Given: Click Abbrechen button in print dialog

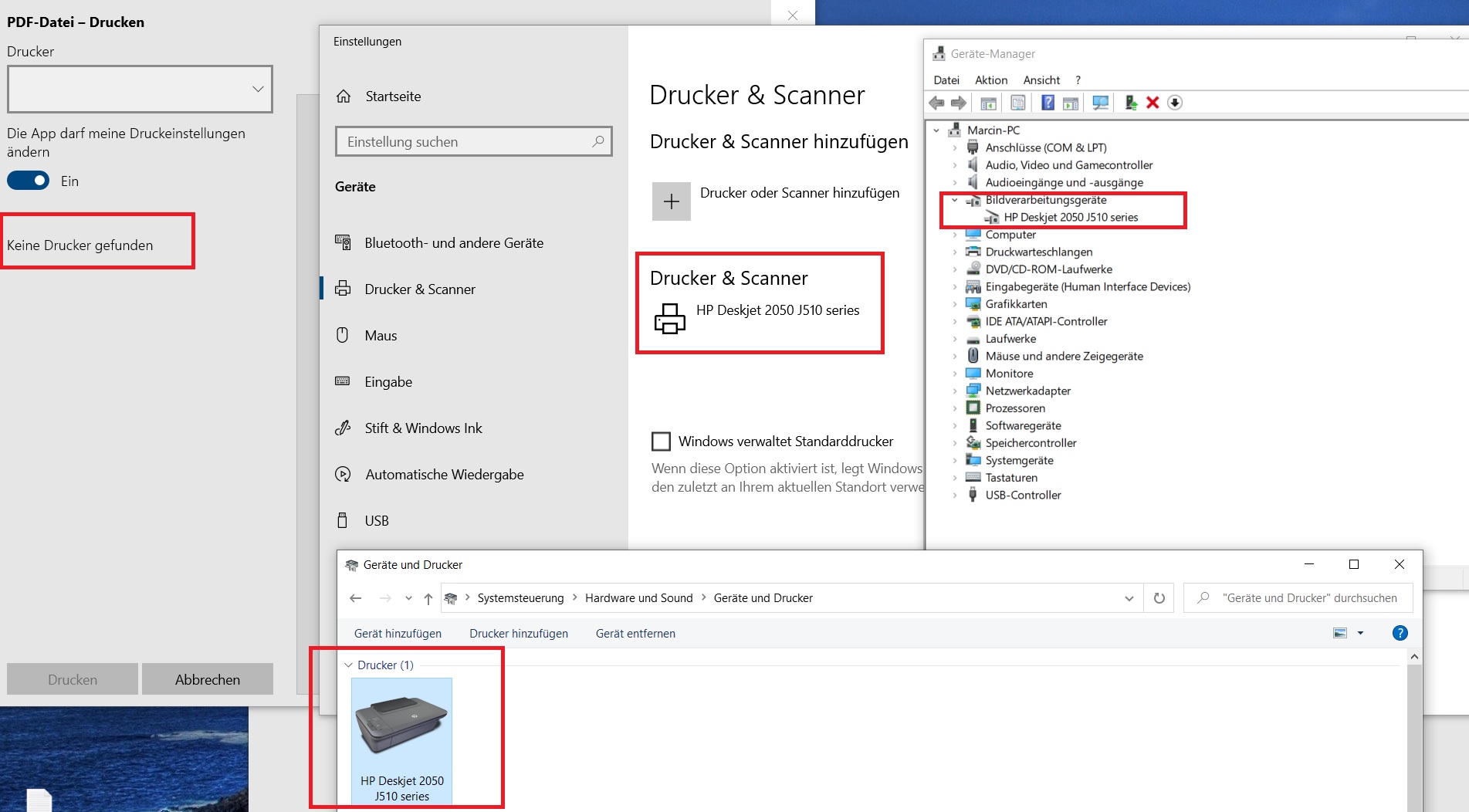Looking at the screenshot, I should (x=208, y=679).
